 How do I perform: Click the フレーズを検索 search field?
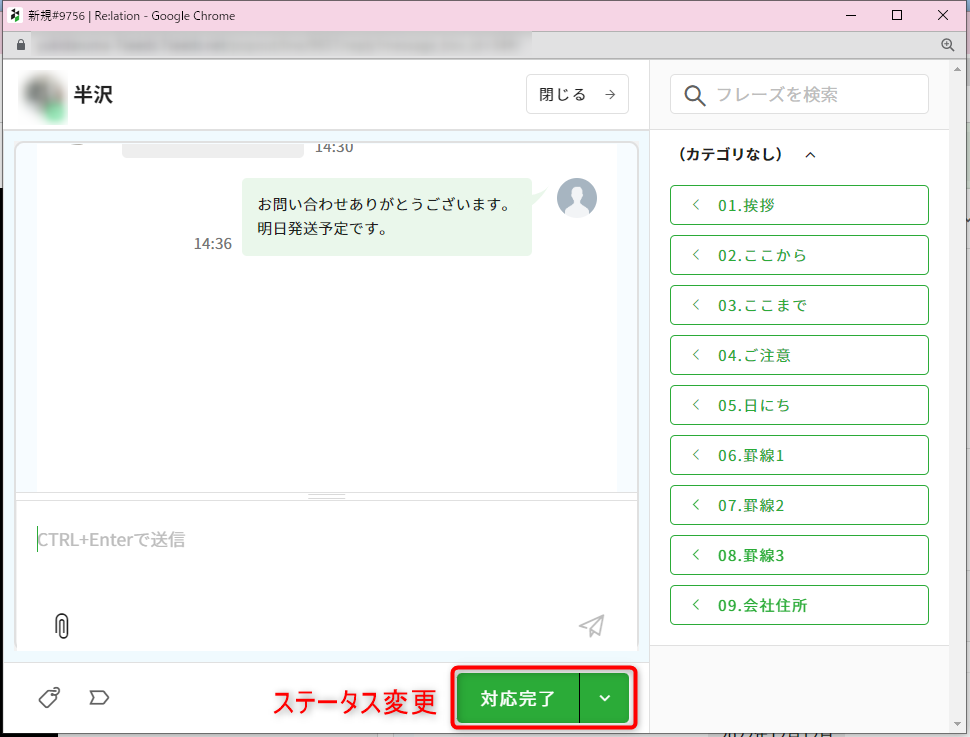[799, 94]
